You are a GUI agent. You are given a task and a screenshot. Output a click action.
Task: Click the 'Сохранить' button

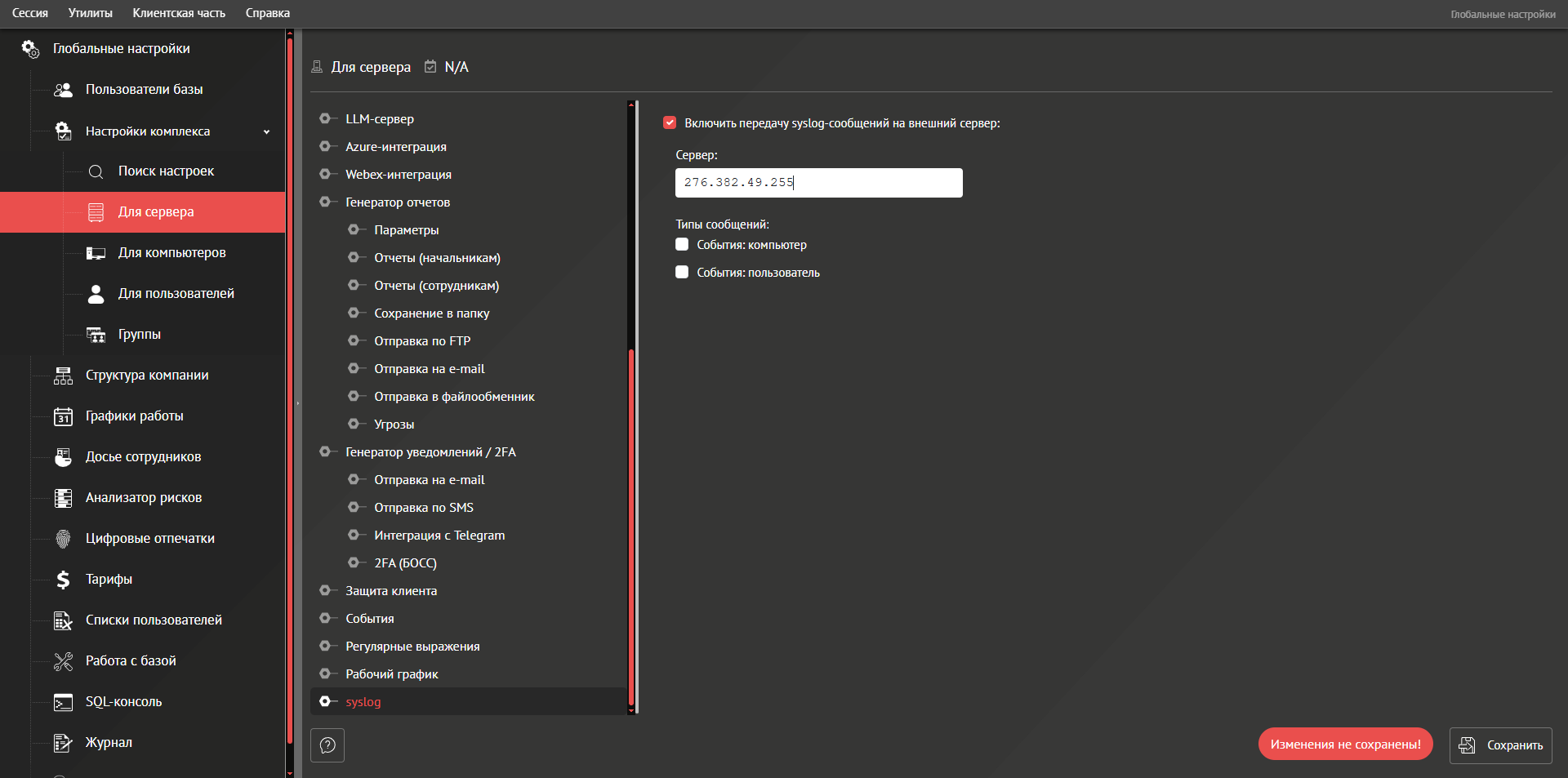tap(1500, 745)
